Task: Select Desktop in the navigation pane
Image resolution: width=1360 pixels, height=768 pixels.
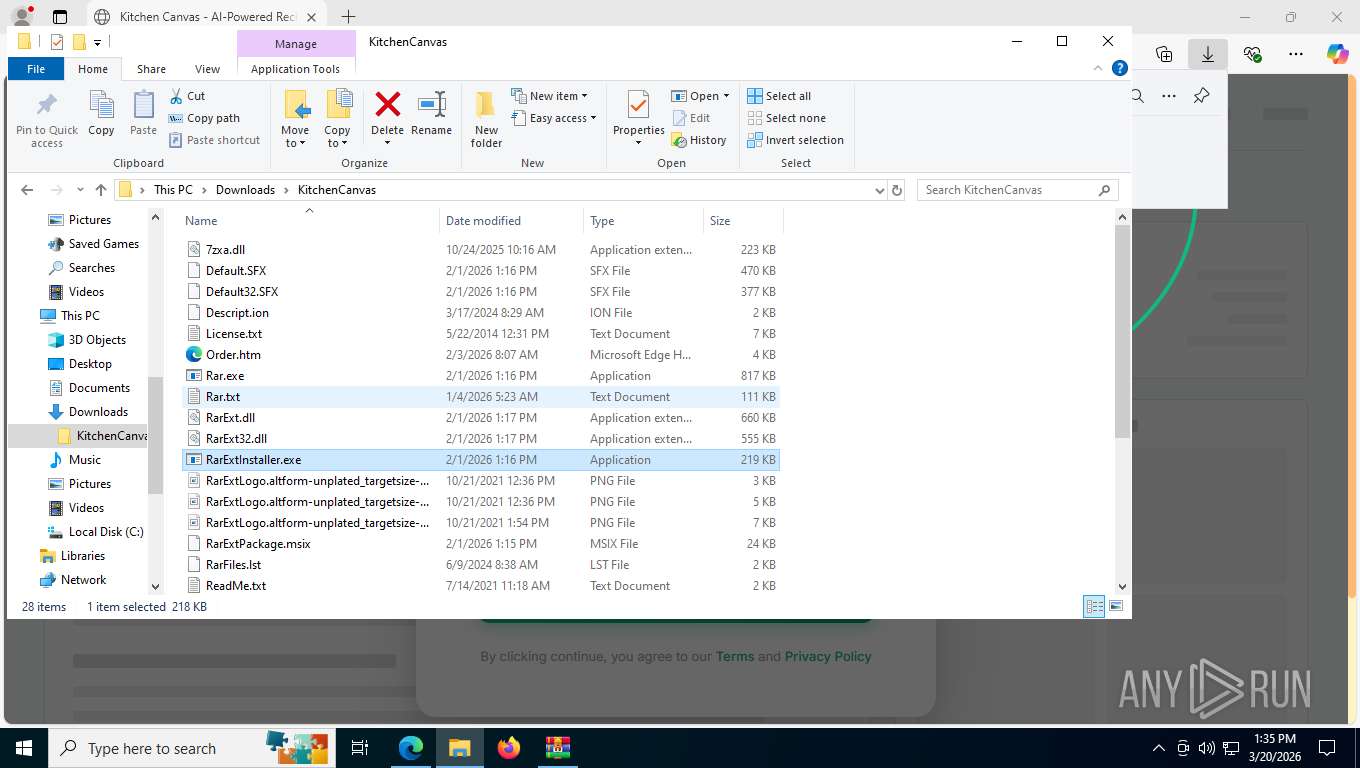Action: pos(90,364)
